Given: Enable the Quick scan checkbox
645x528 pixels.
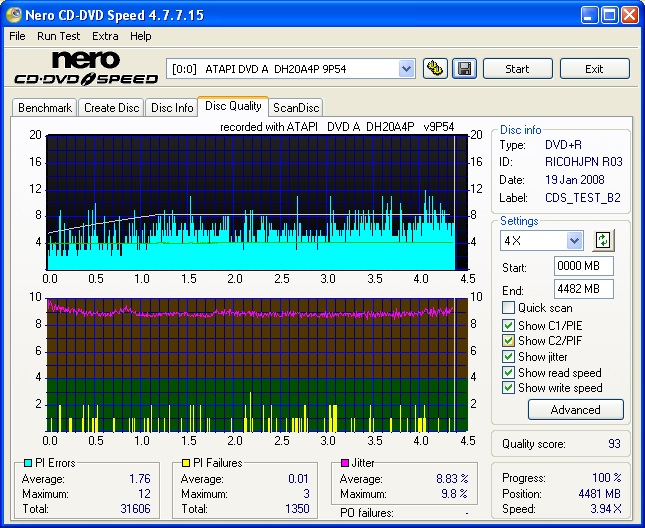Looking at the screenshot, I should 508,308.
